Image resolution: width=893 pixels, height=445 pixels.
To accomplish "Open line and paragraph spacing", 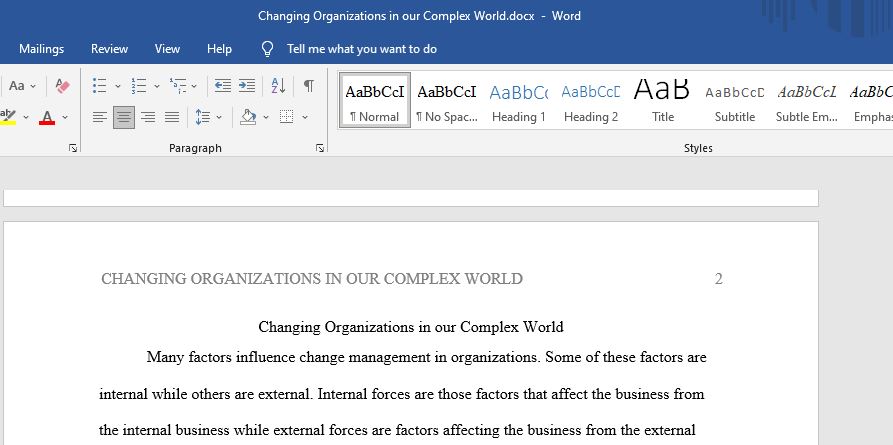I will tap(203, 117).
